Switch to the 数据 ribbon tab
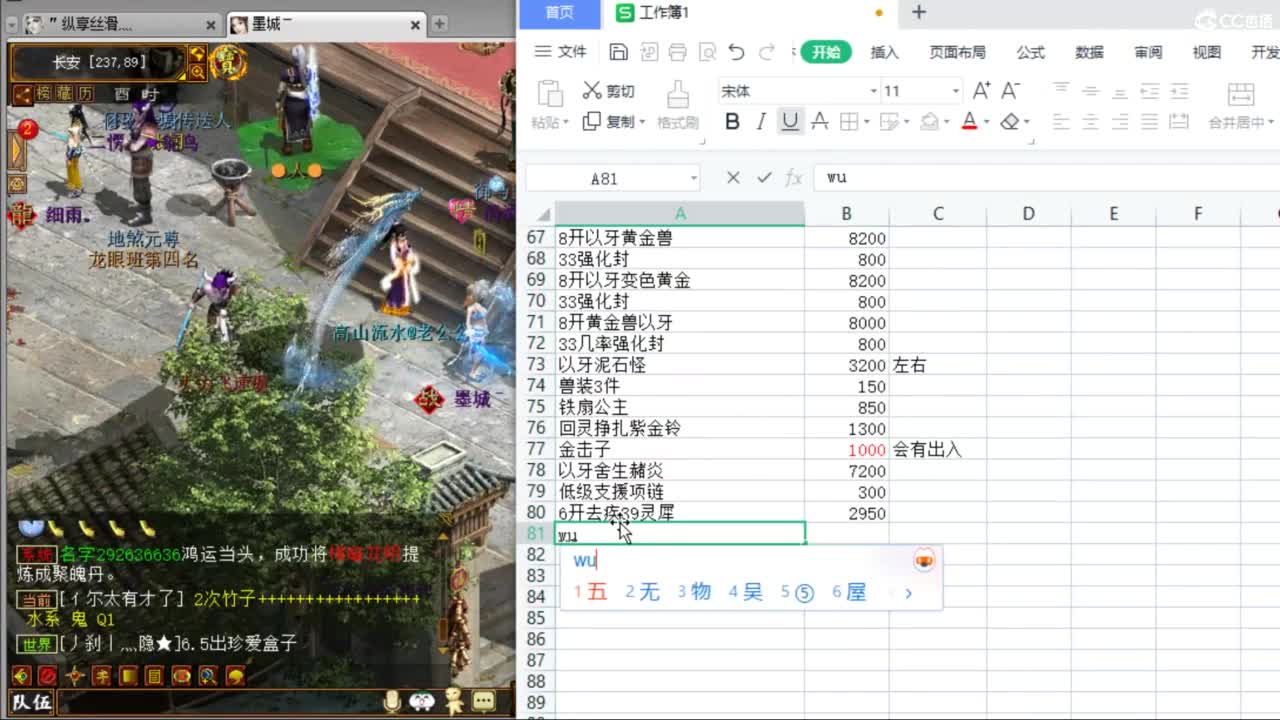The height and width of the screenshot is (720, 1280). pos(1089,52)
